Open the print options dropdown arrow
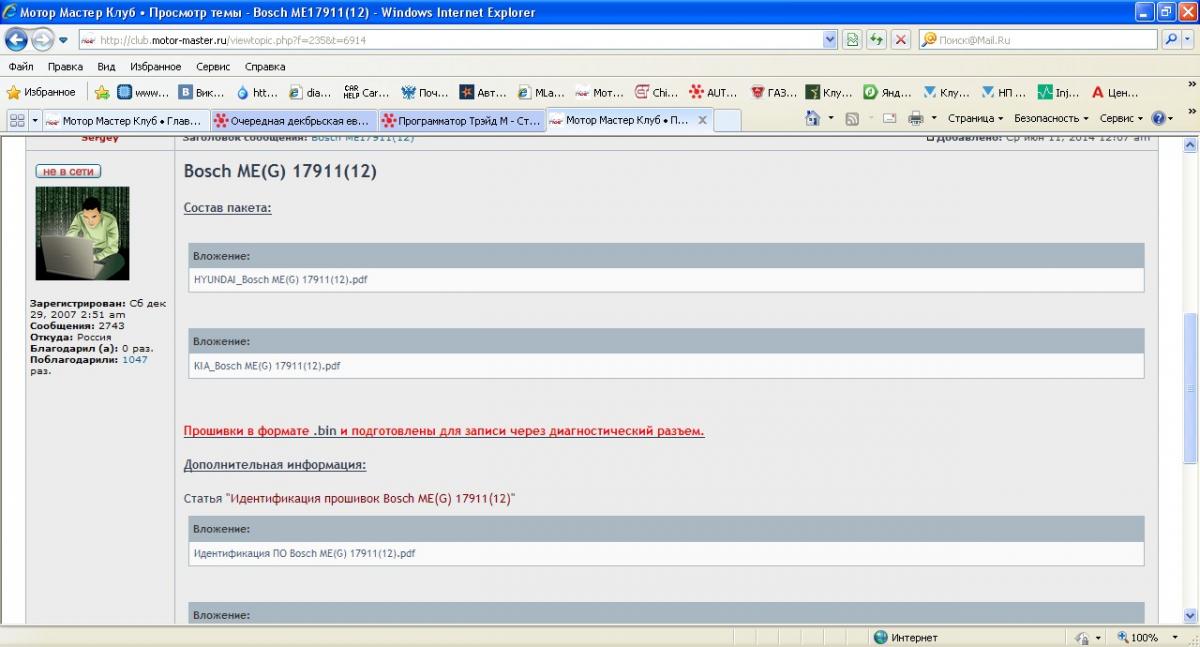1200x647 pixels. (x=933, y=118)
